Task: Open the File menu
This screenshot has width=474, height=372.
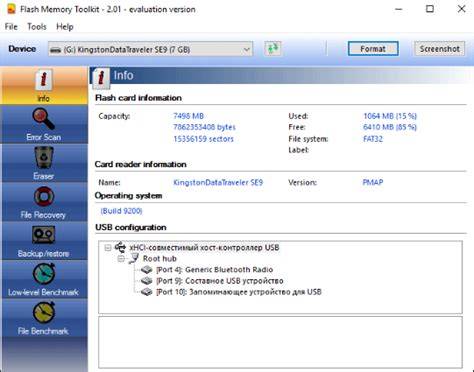Action: tap(11, 27)
